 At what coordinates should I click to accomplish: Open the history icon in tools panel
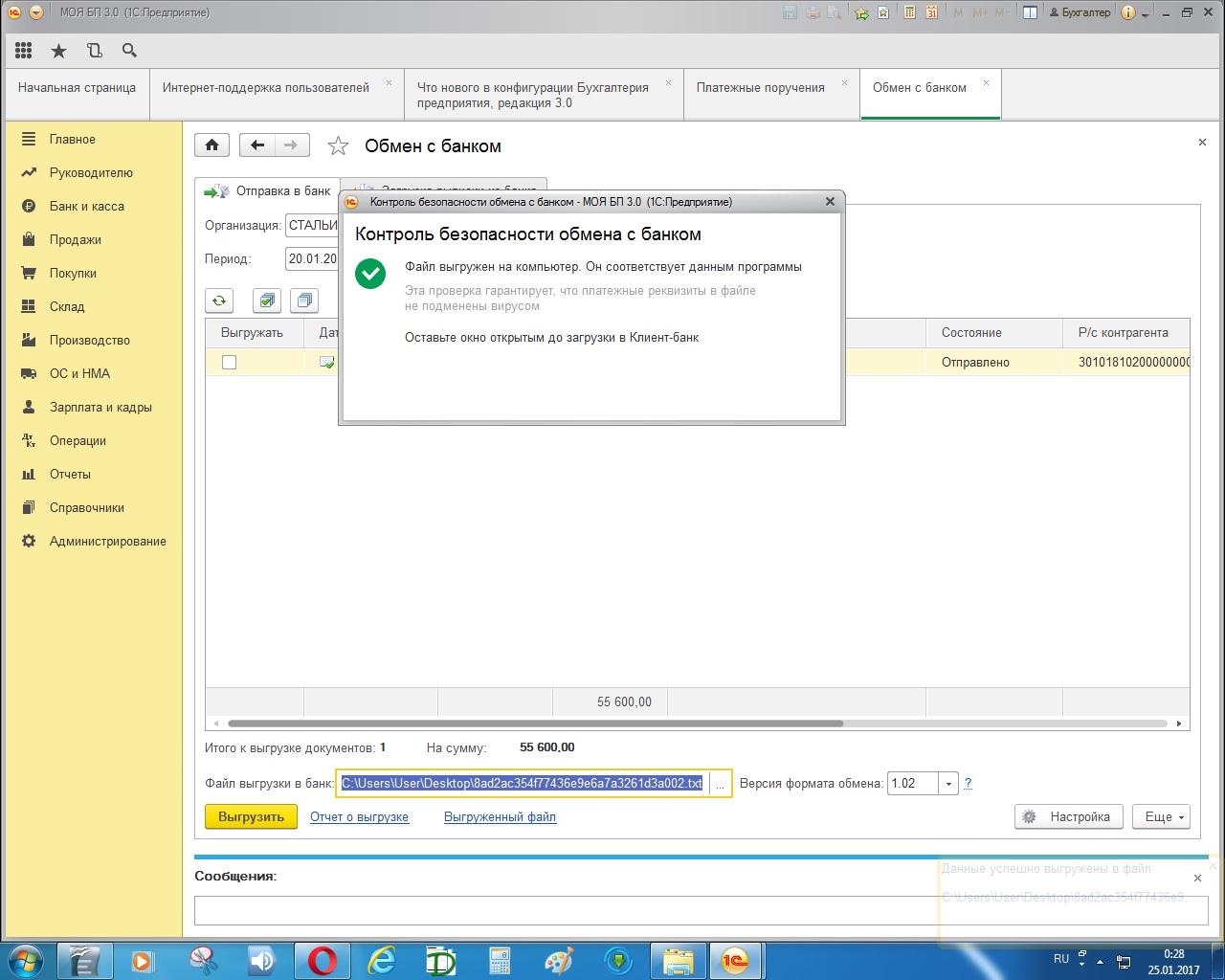coord(94,51)
